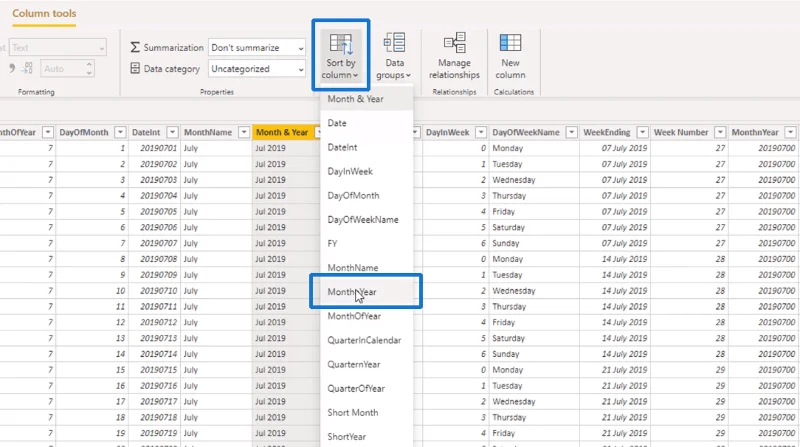Choose QuarterOfYear in the sort list
Image resolution: width=800 pixels, height=447 pixels.
pyautogui.click(x=366, y=388)
